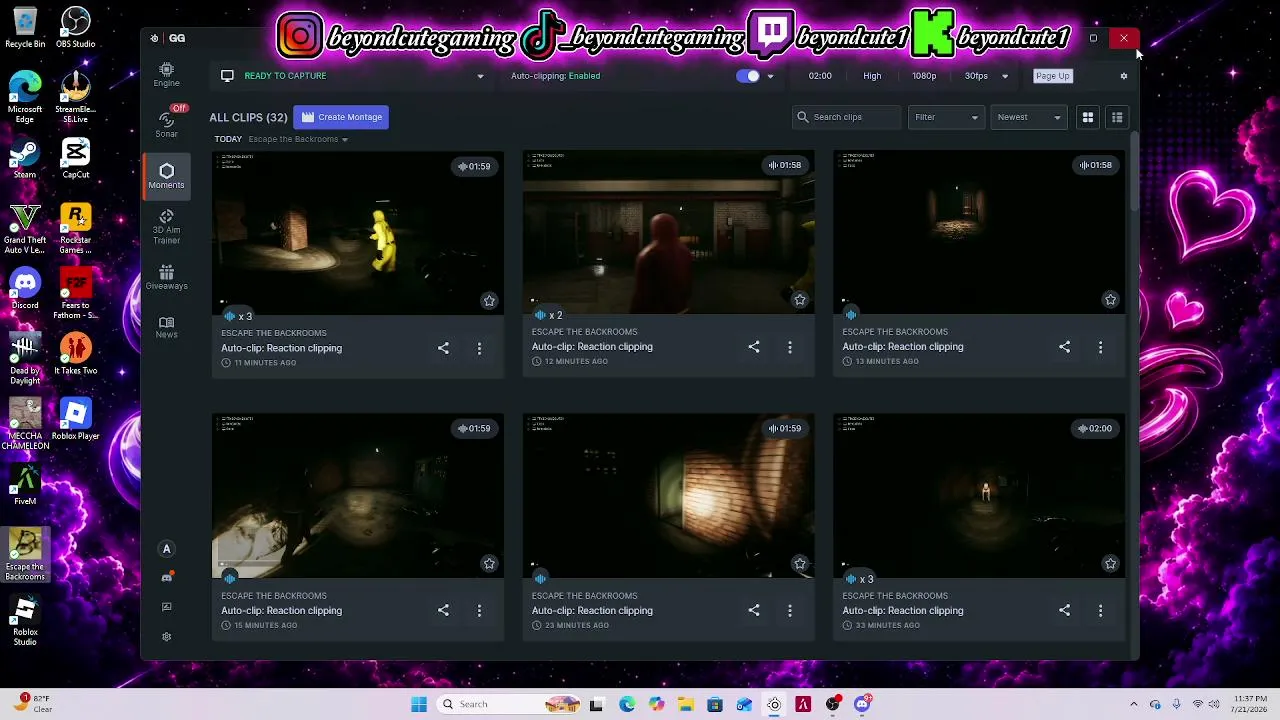Go to Giveaways in the sidebar
Screen dimensions: 1280x720
(166, 278)
